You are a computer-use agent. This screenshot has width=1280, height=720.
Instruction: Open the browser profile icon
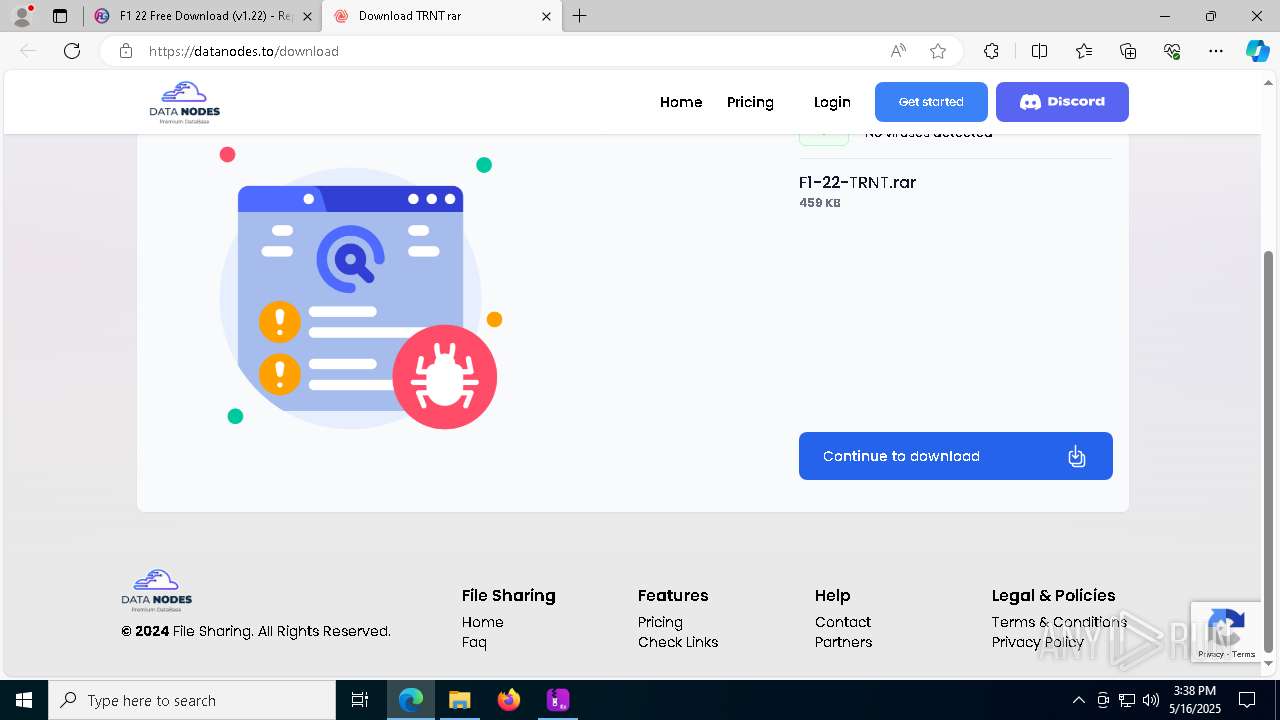coord(22,16)
